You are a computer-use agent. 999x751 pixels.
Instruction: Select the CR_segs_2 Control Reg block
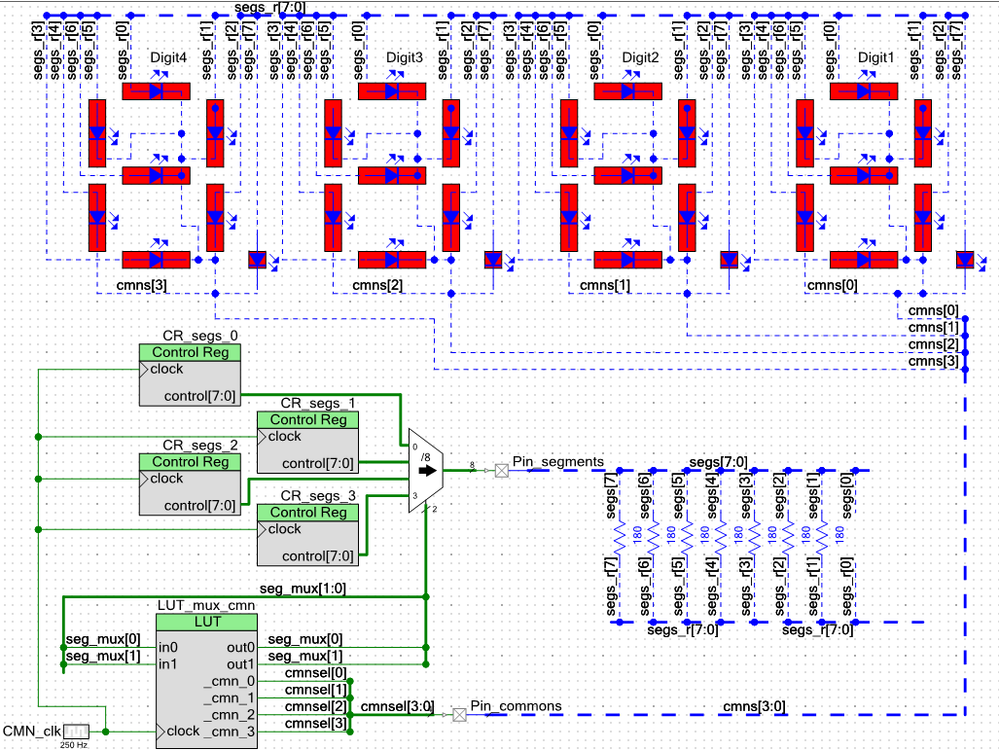tap(190, 484)
